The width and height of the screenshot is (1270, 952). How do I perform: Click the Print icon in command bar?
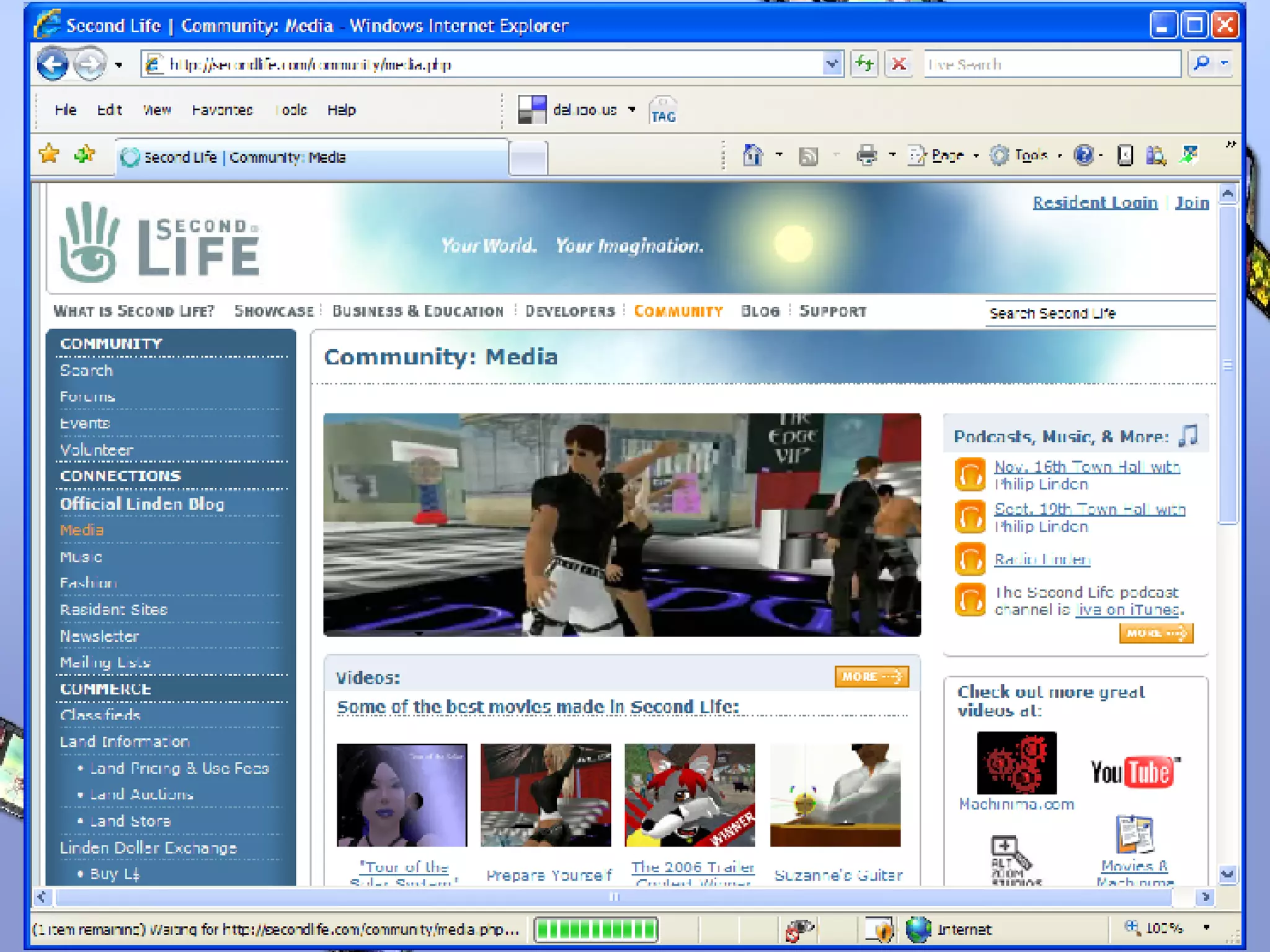(x=866, y=155)
